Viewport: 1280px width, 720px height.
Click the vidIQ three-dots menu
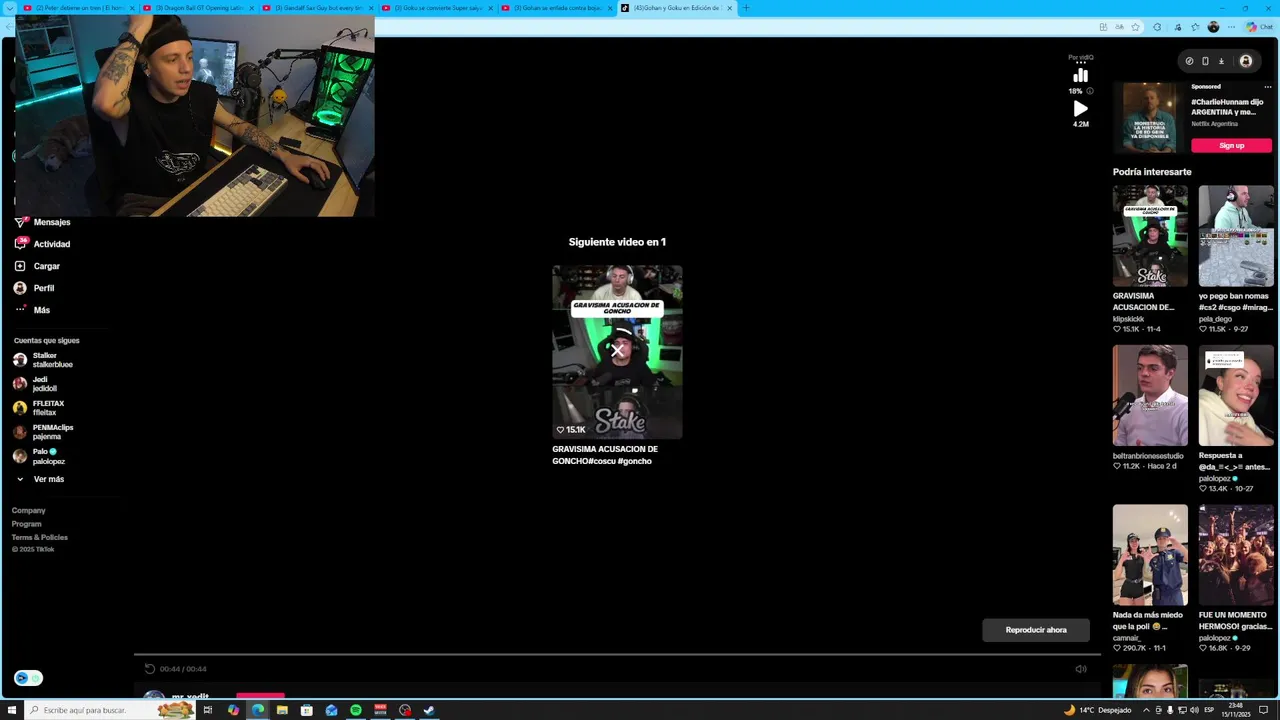(1081, 62)
